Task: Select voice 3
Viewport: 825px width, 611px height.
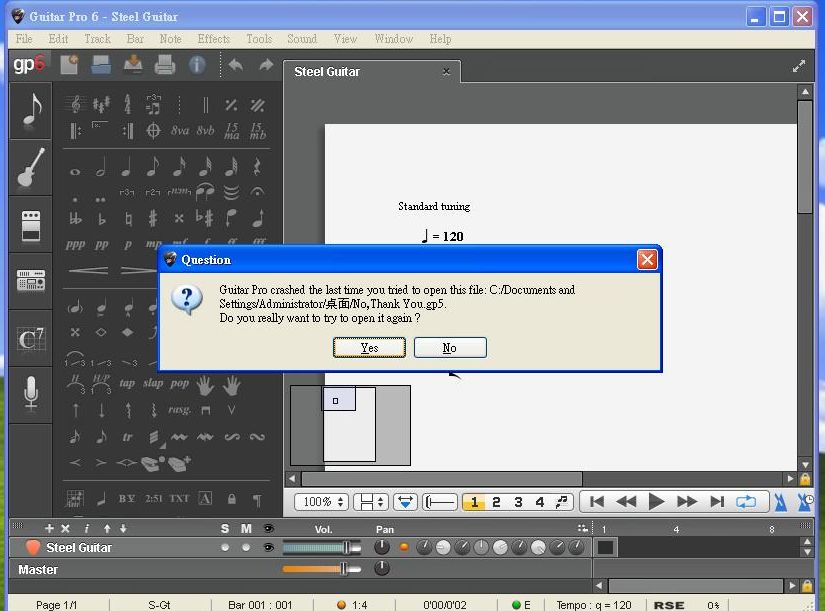Action: coord(518,502)
